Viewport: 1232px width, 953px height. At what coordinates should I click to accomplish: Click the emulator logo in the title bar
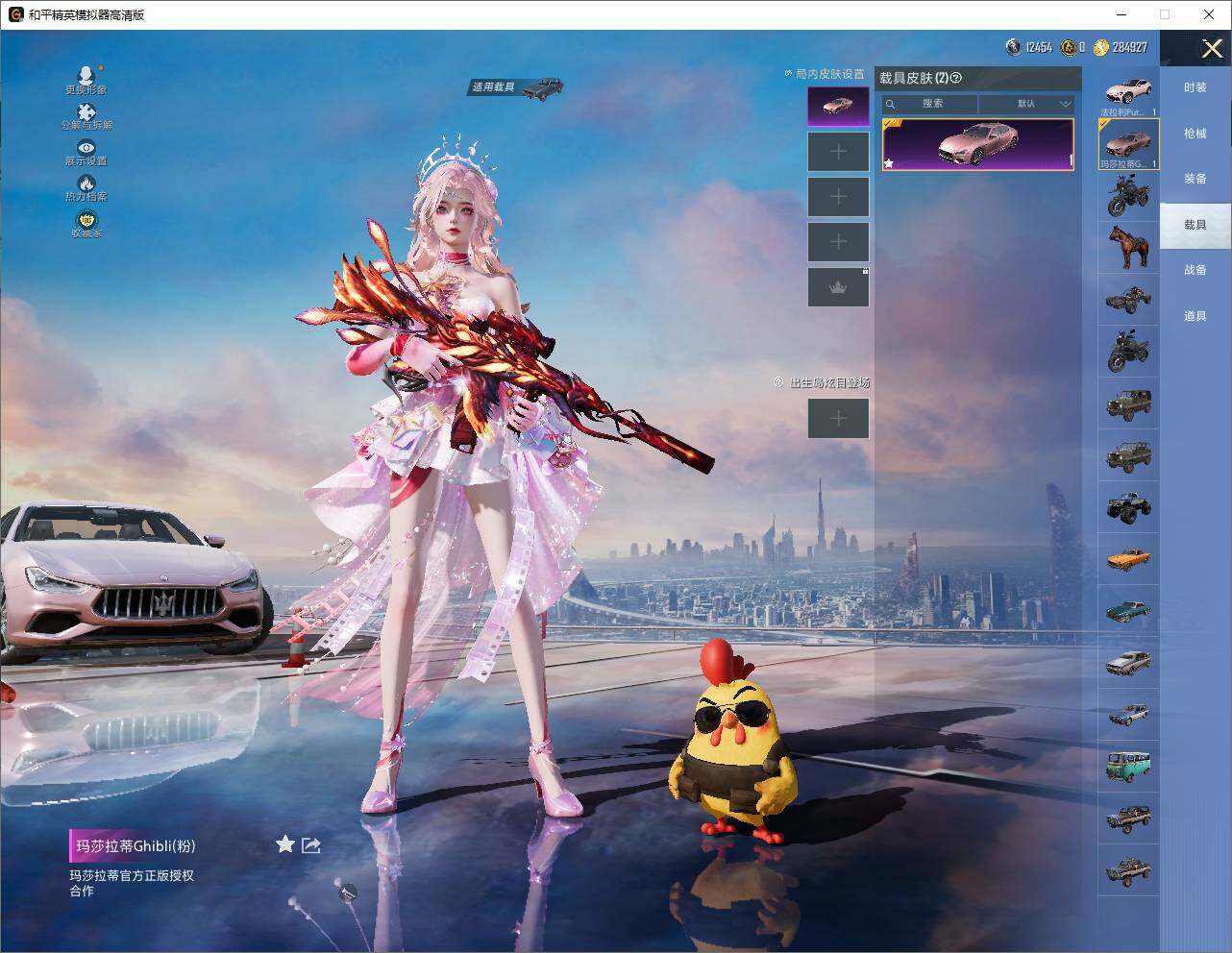pyautogui.click(x=15, y=14)
